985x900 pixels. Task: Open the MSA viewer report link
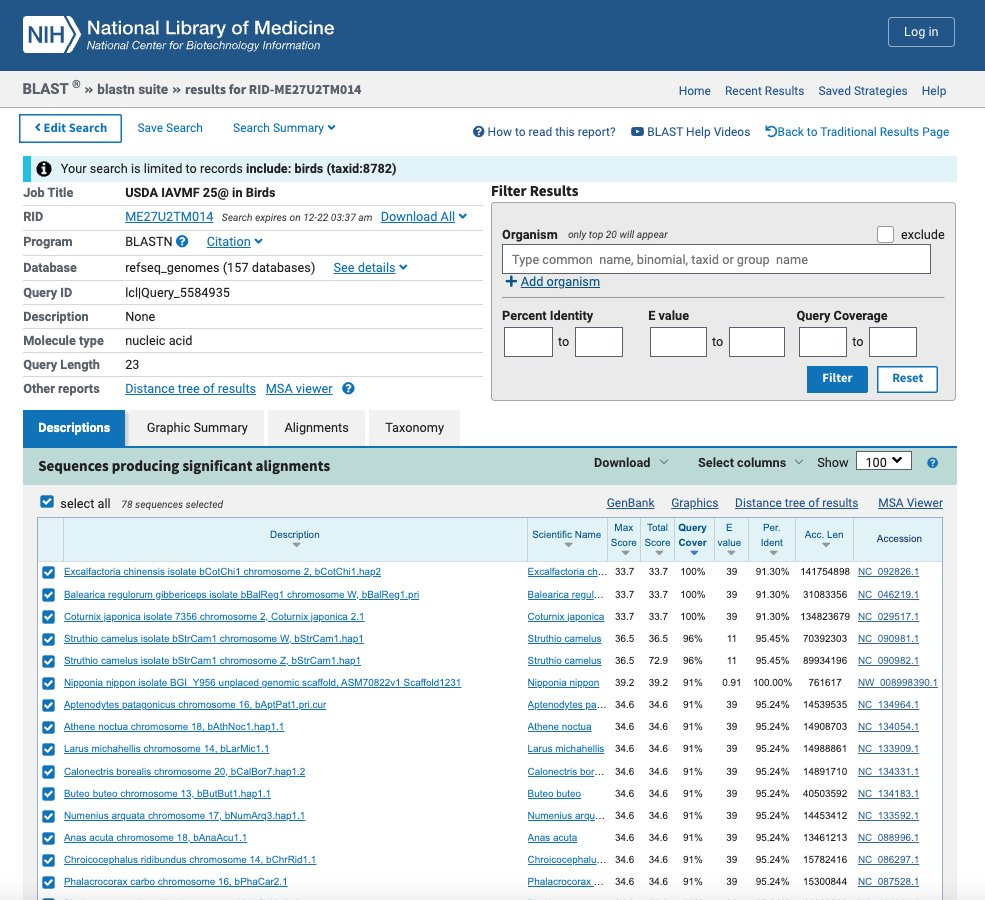tap(299, 389)
